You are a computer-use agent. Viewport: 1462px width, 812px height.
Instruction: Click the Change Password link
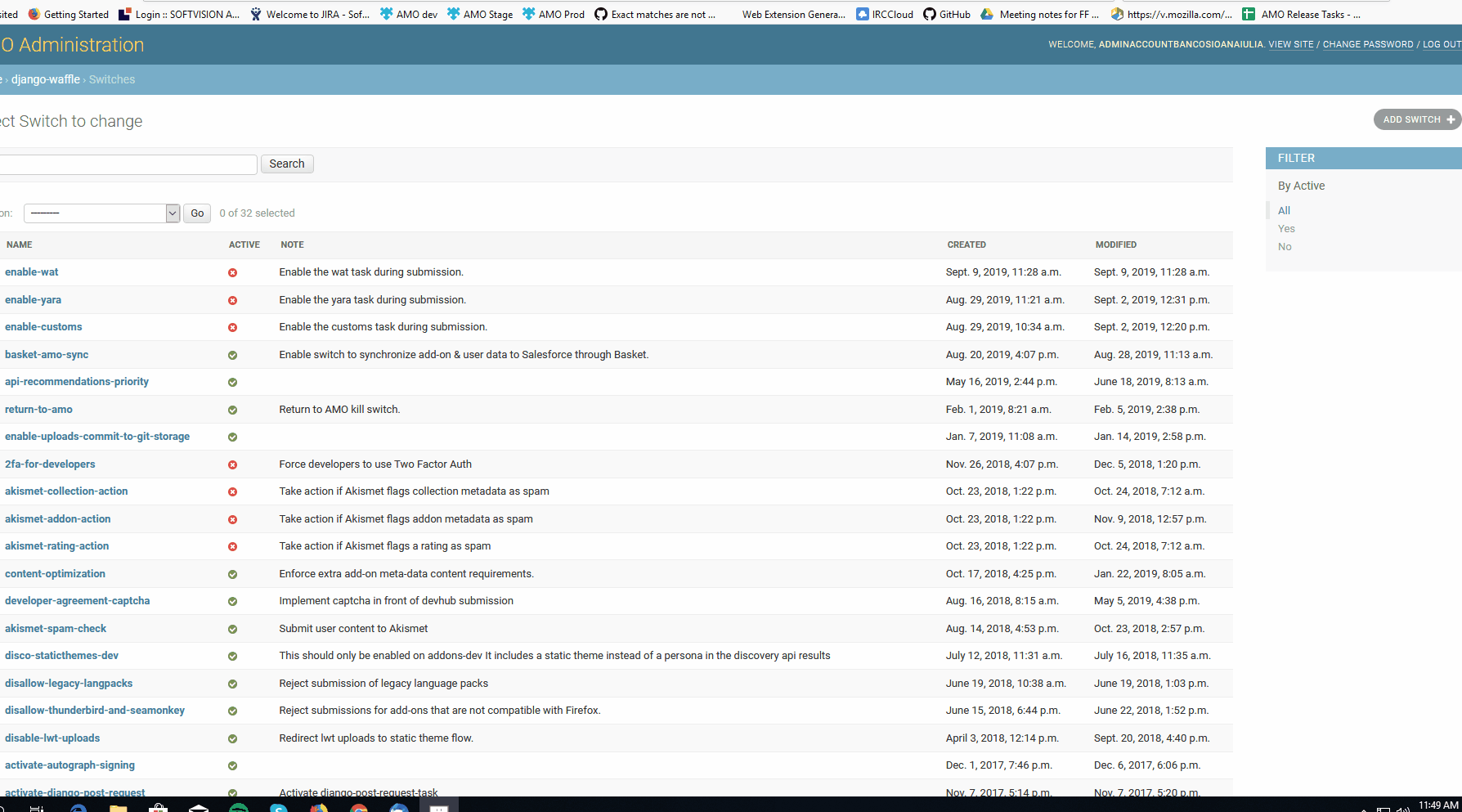(1368, 44)
